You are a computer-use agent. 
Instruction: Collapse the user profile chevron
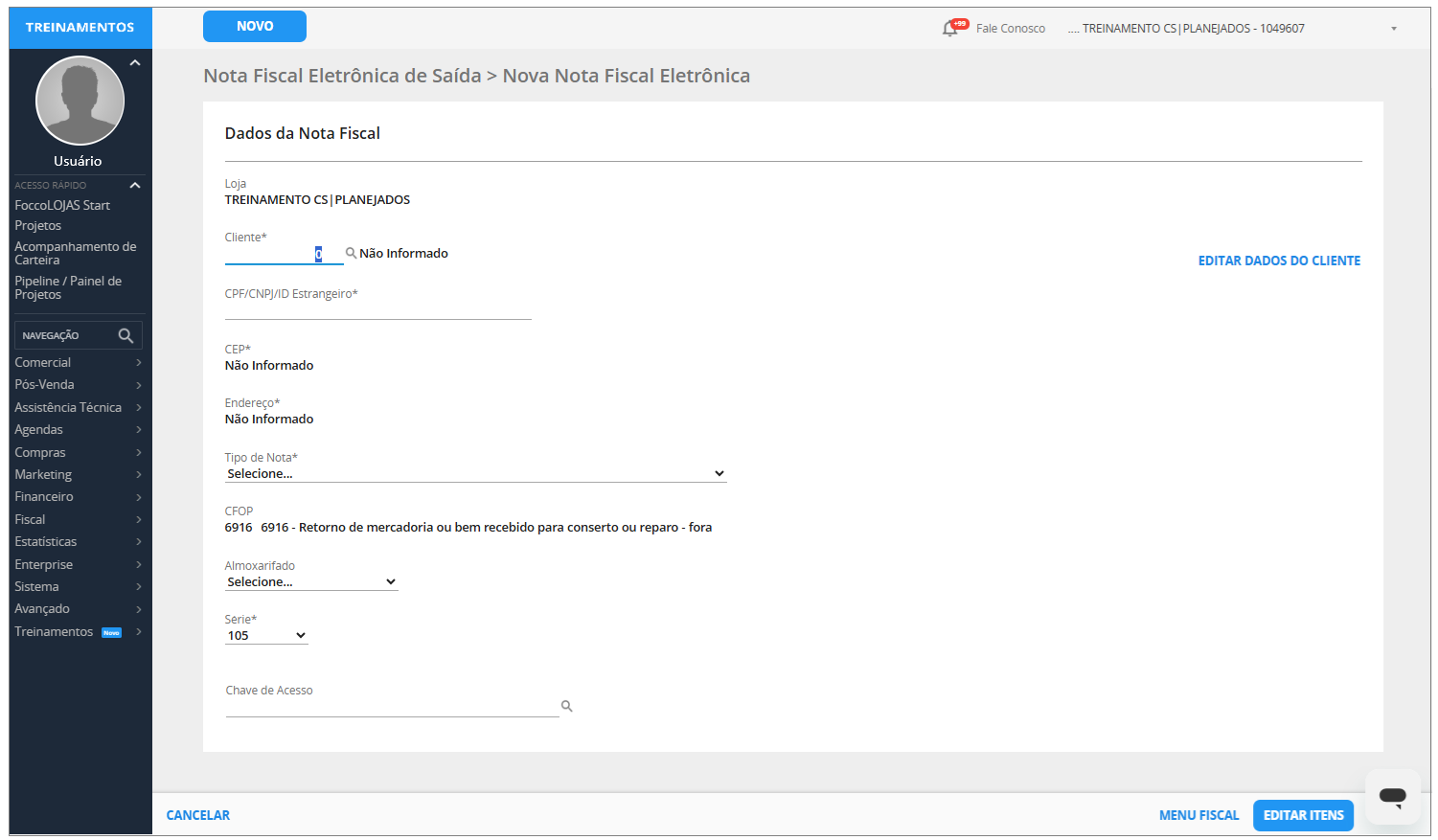pyautogui.click(x=135, y=63)
